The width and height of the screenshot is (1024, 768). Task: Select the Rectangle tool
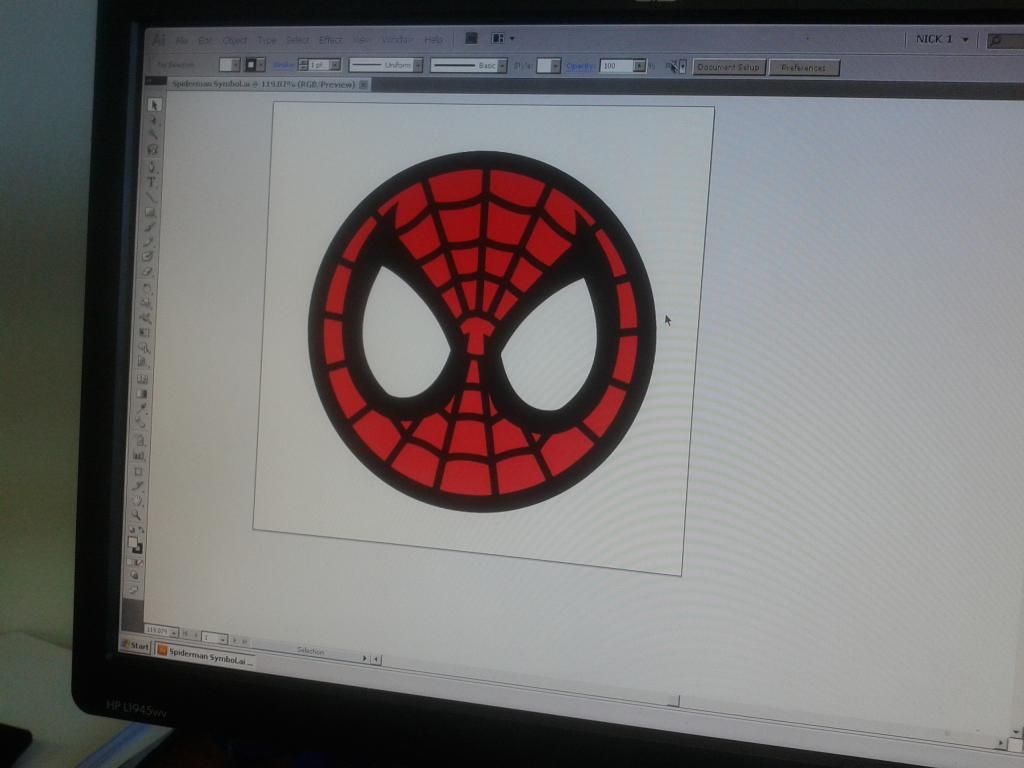pyautogui.click(x=150, y=212)
